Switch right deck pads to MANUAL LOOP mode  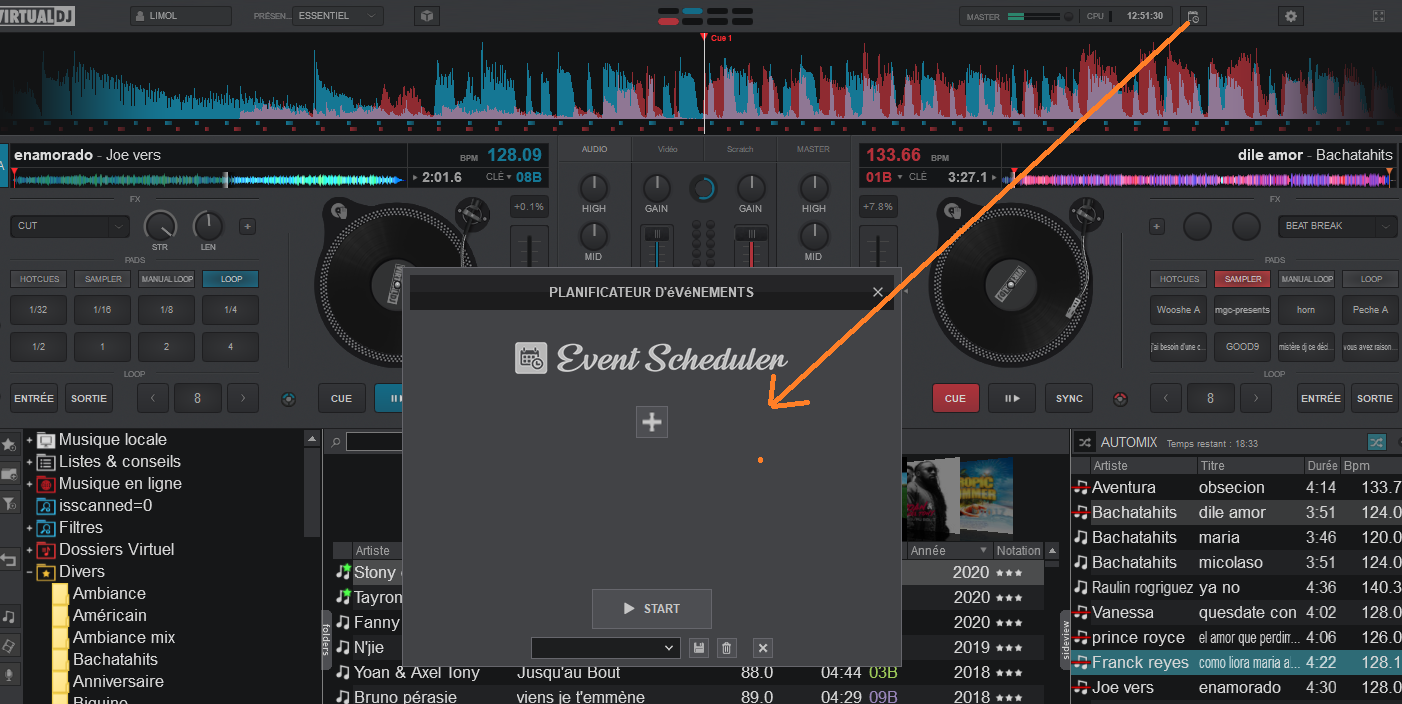pyautogui.click(x=1307, y=279)
